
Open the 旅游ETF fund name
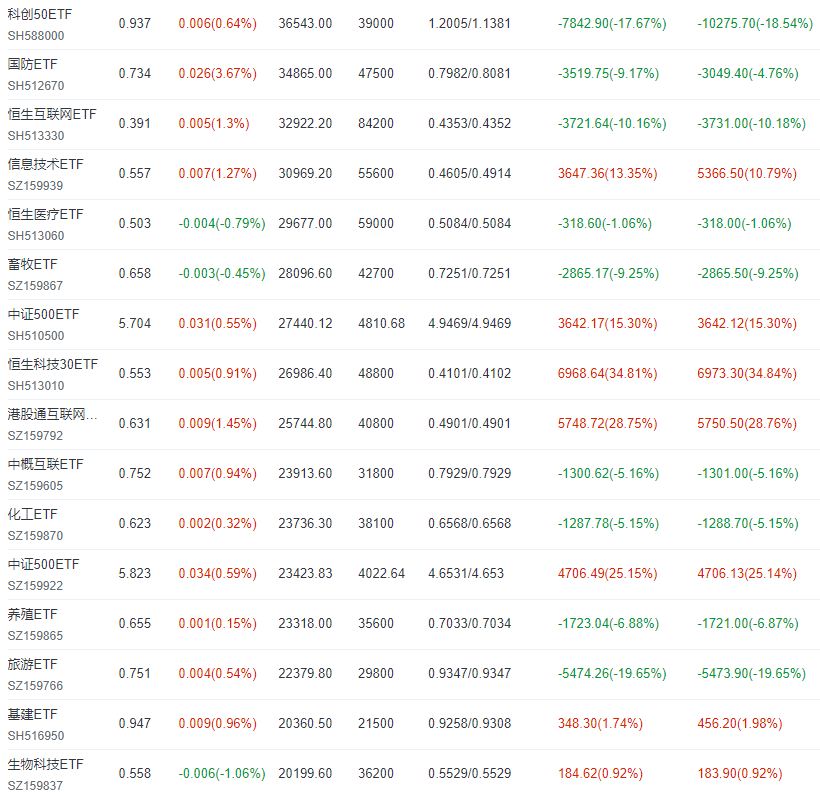(x=32, y=664)
